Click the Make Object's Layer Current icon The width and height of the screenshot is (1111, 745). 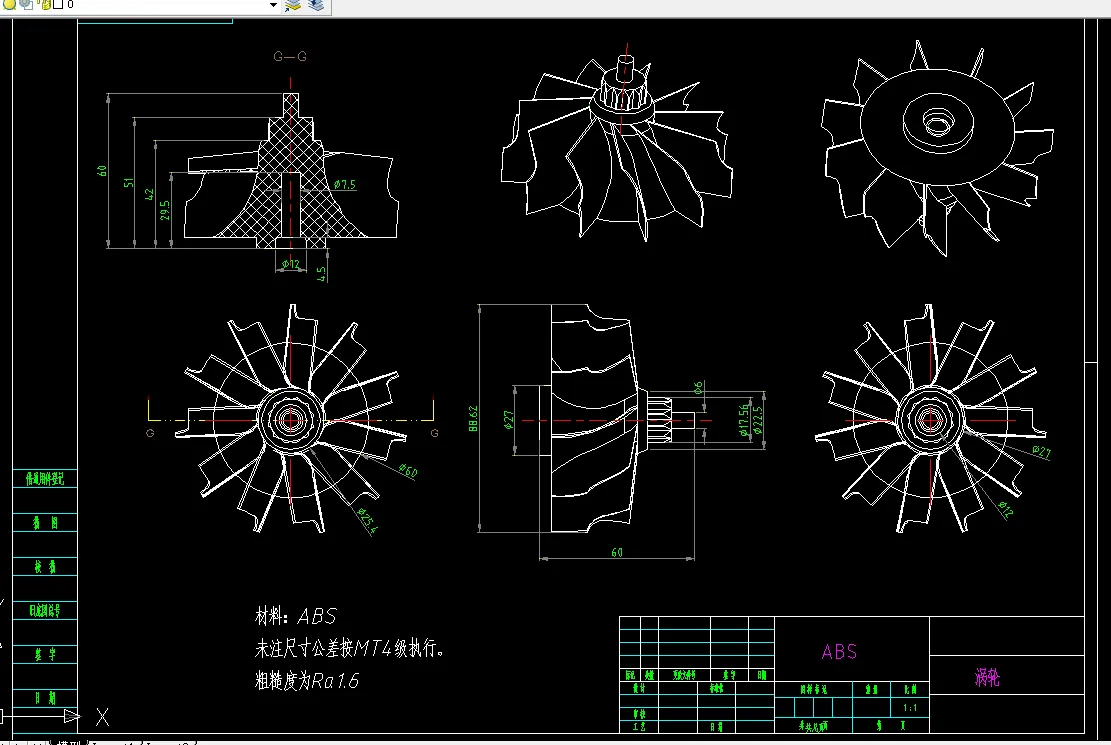pyautogui.click(x=293, y=6)
